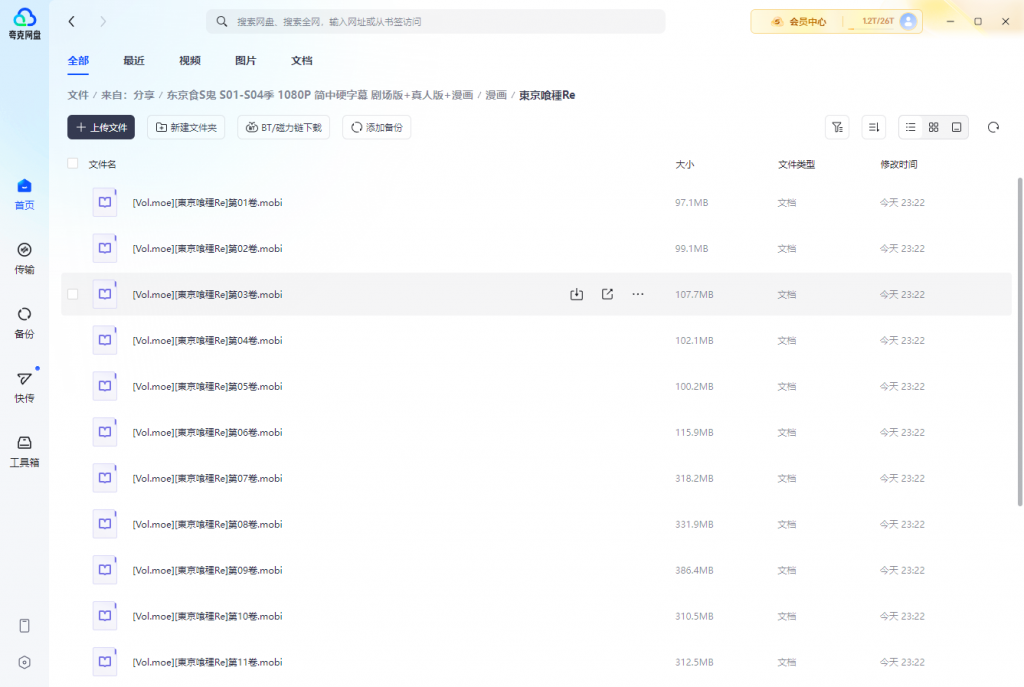Switch to the 图片 tab

click(246, 61)
